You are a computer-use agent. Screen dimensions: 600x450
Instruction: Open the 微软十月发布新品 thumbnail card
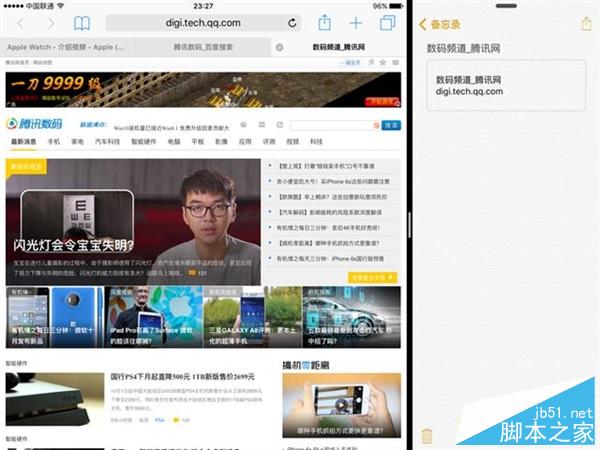tap(55, 317)
